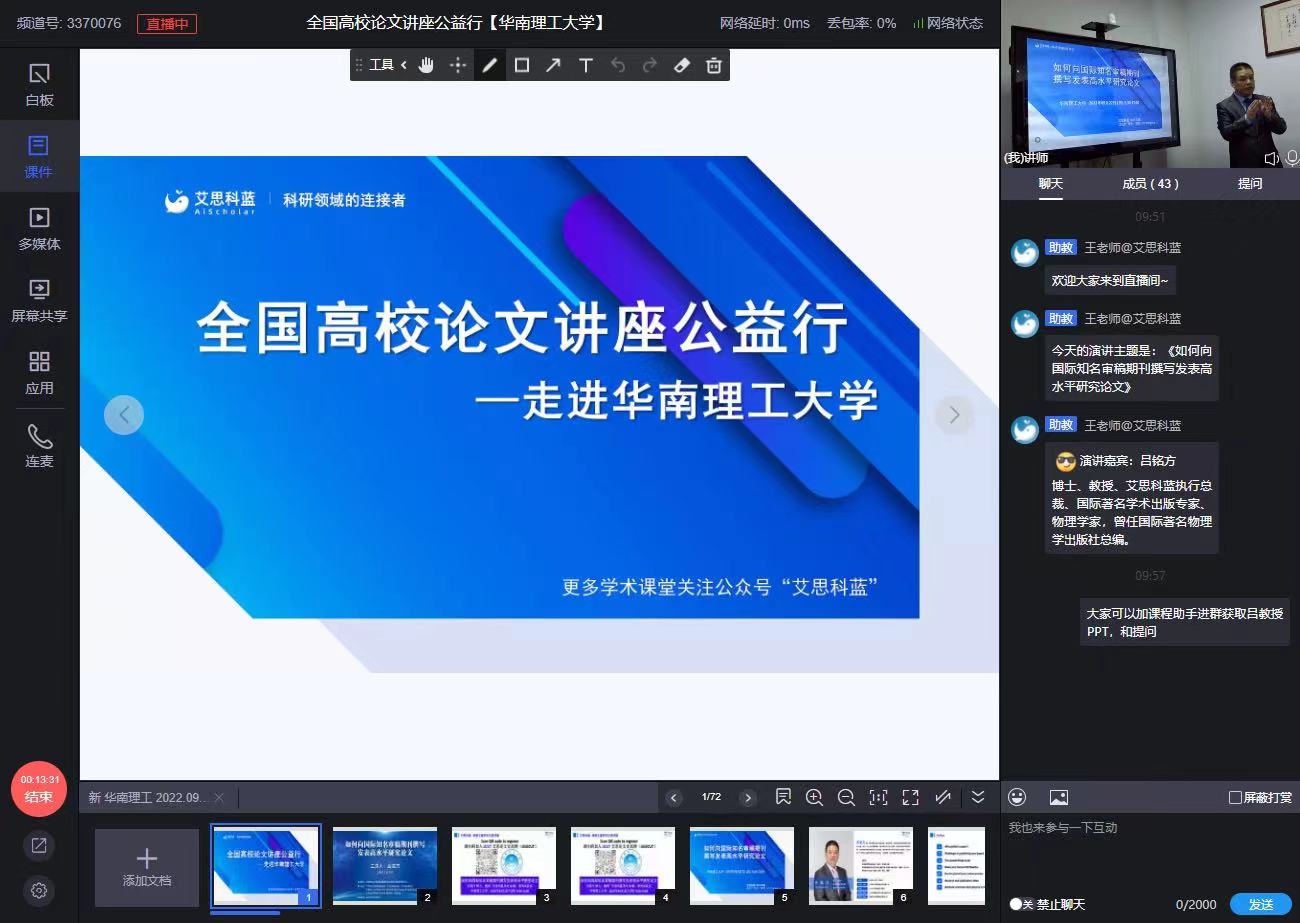Select slide thumbnail 1

click(x=266, y=866)
